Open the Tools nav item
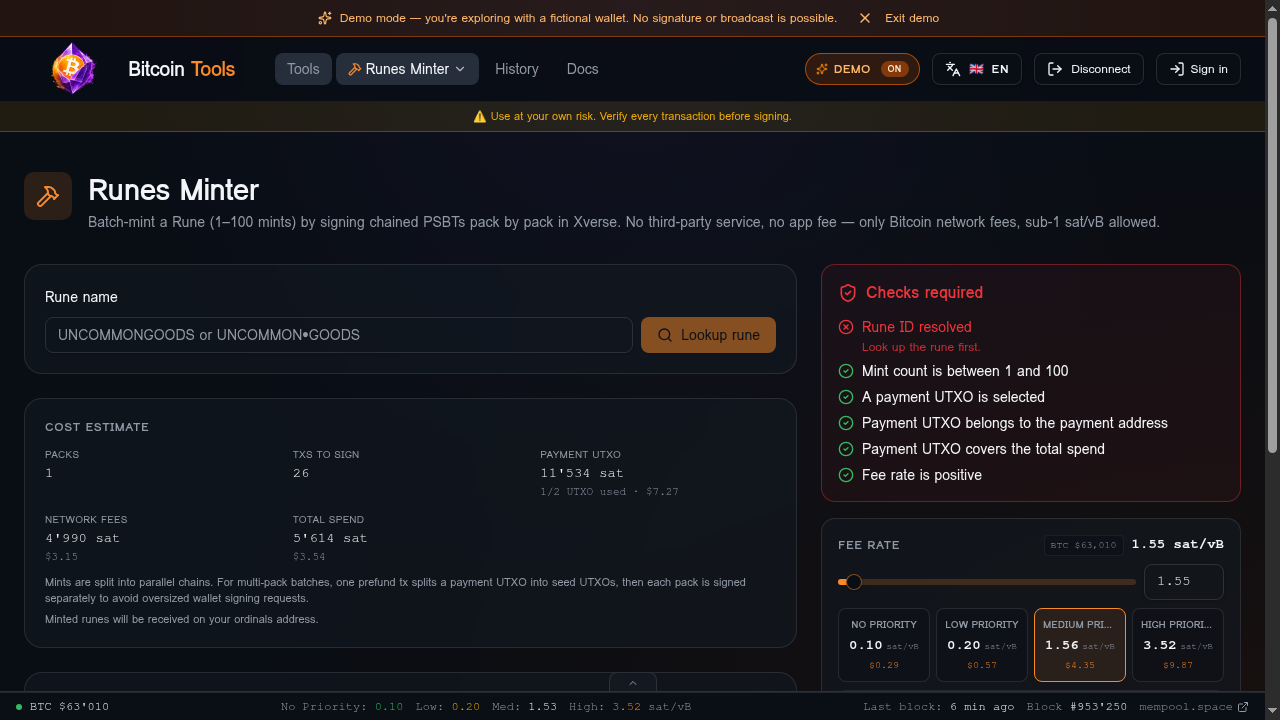 303,69
